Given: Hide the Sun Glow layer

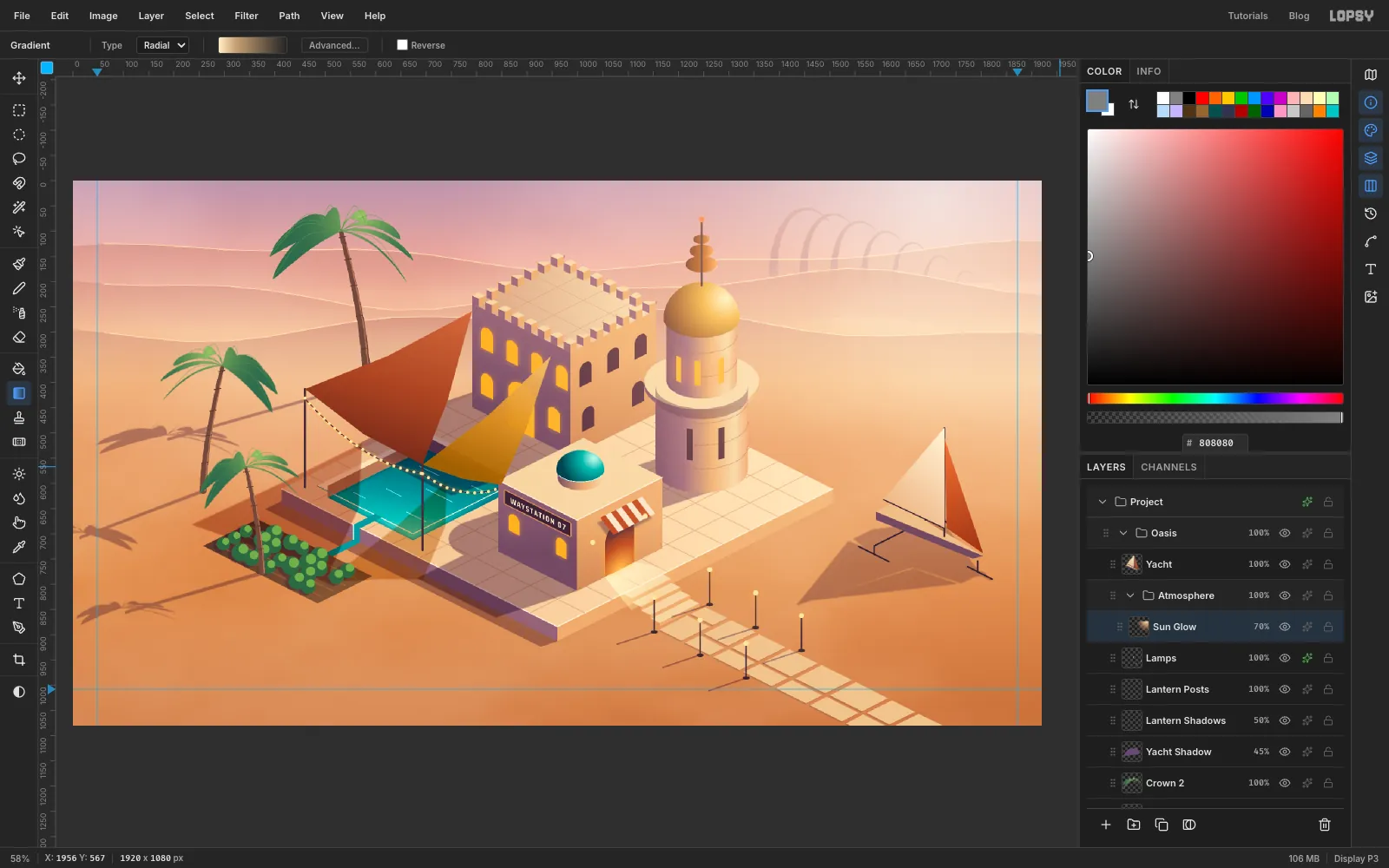Looking at the screenshot, I should [1285, 627].
